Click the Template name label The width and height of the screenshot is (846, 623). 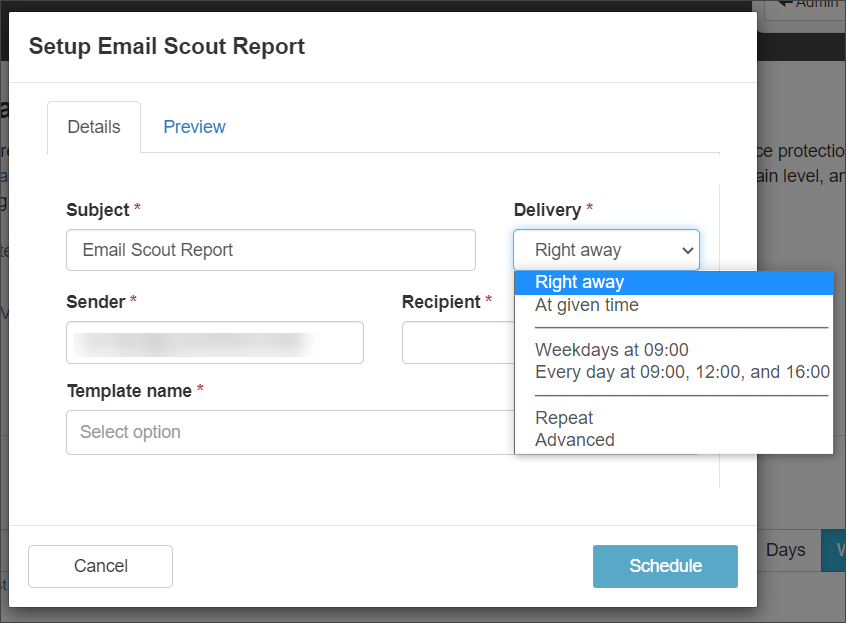point(129,391)
